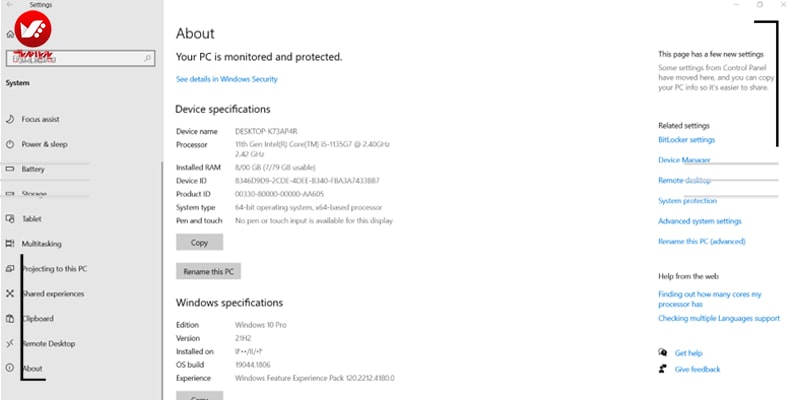800x400 pixels.
Task: Click the Projecting to this PC icon
Action: click(x=10, y=269)
